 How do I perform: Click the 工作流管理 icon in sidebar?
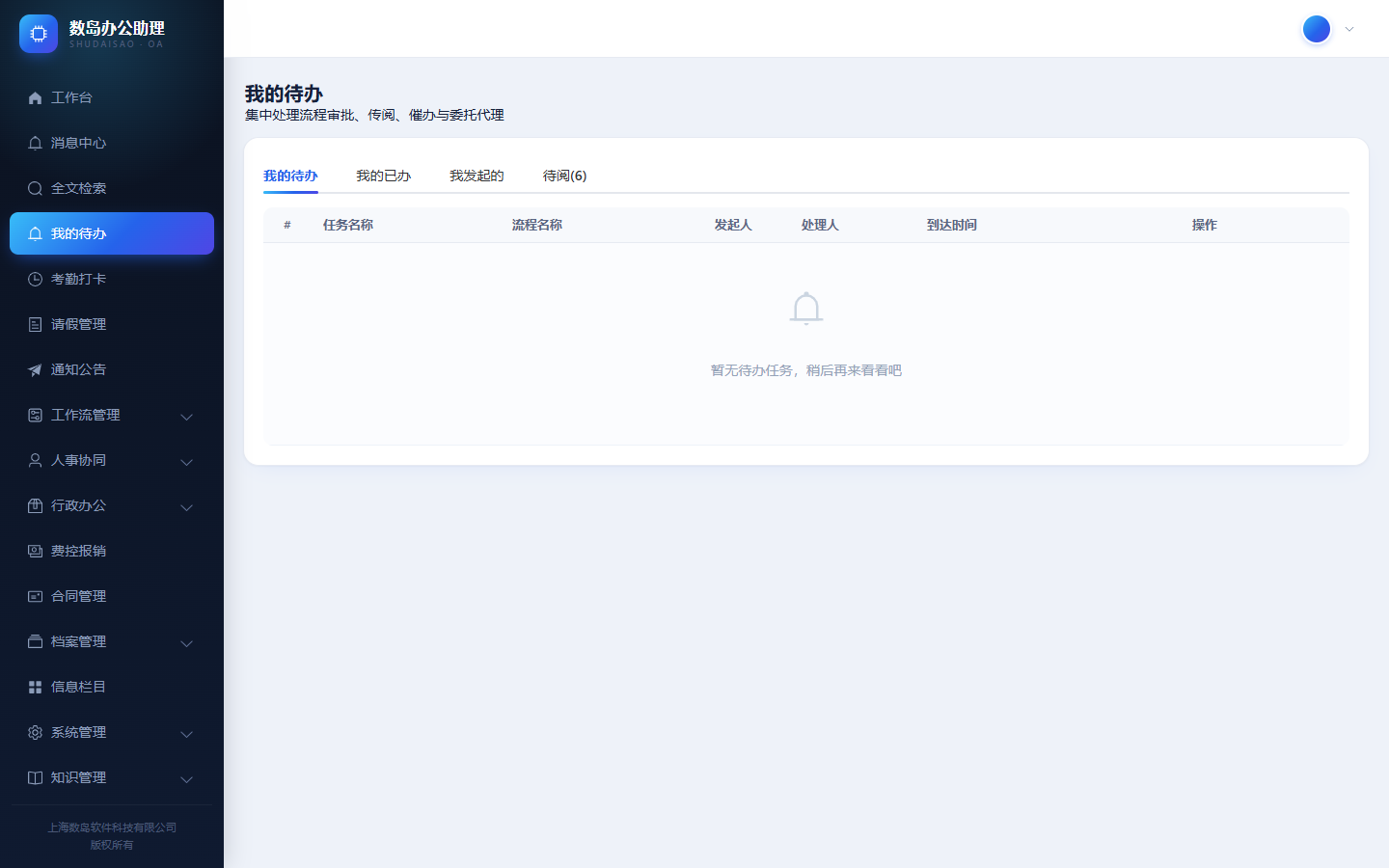[x=35, y=415]
